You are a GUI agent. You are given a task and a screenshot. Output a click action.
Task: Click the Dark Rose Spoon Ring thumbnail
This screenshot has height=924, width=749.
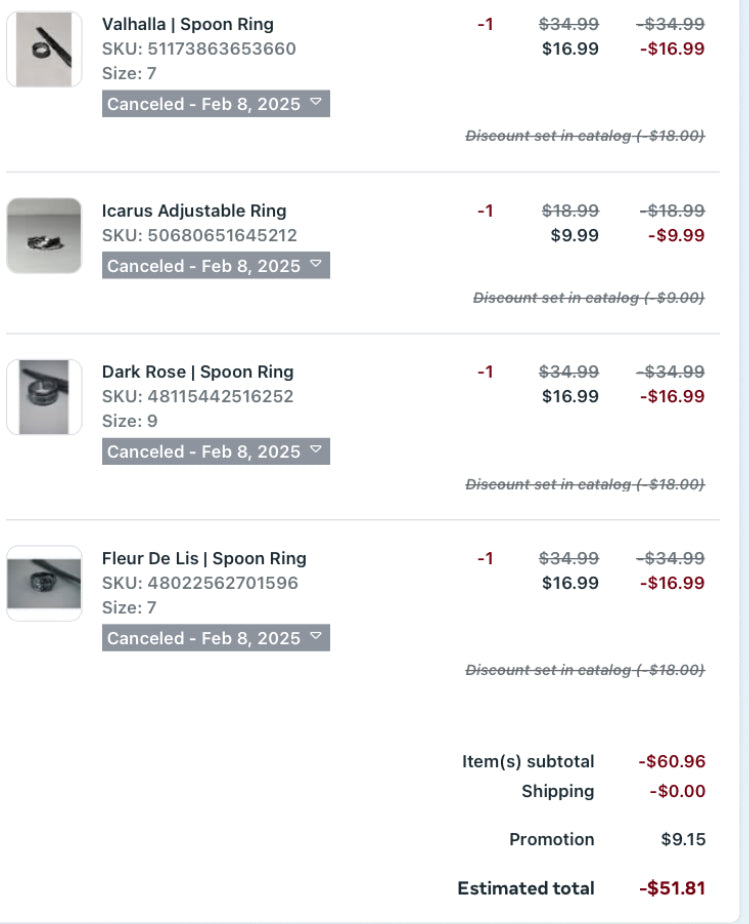tap(44, 397)
